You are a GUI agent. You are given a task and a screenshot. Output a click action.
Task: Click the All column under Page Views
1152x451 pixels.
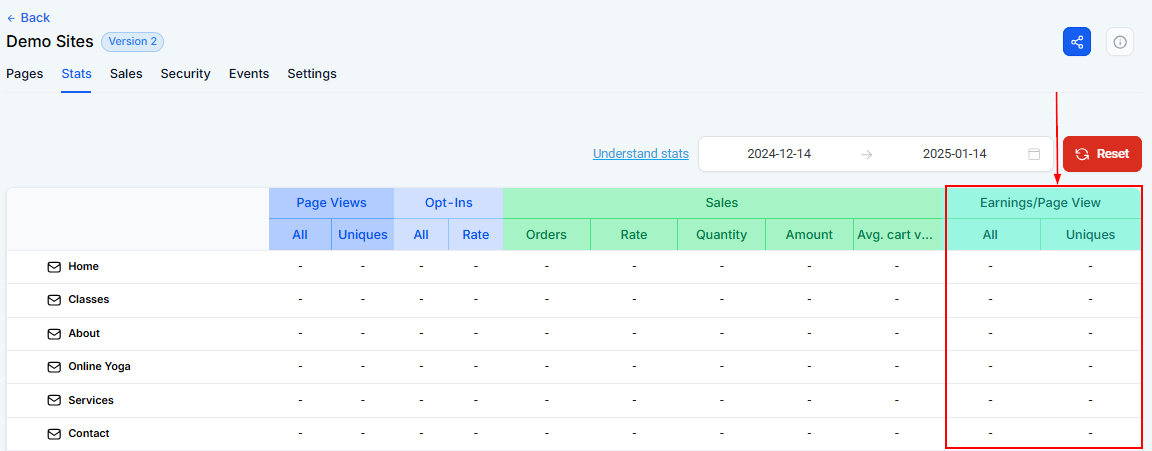pos(300,234)
